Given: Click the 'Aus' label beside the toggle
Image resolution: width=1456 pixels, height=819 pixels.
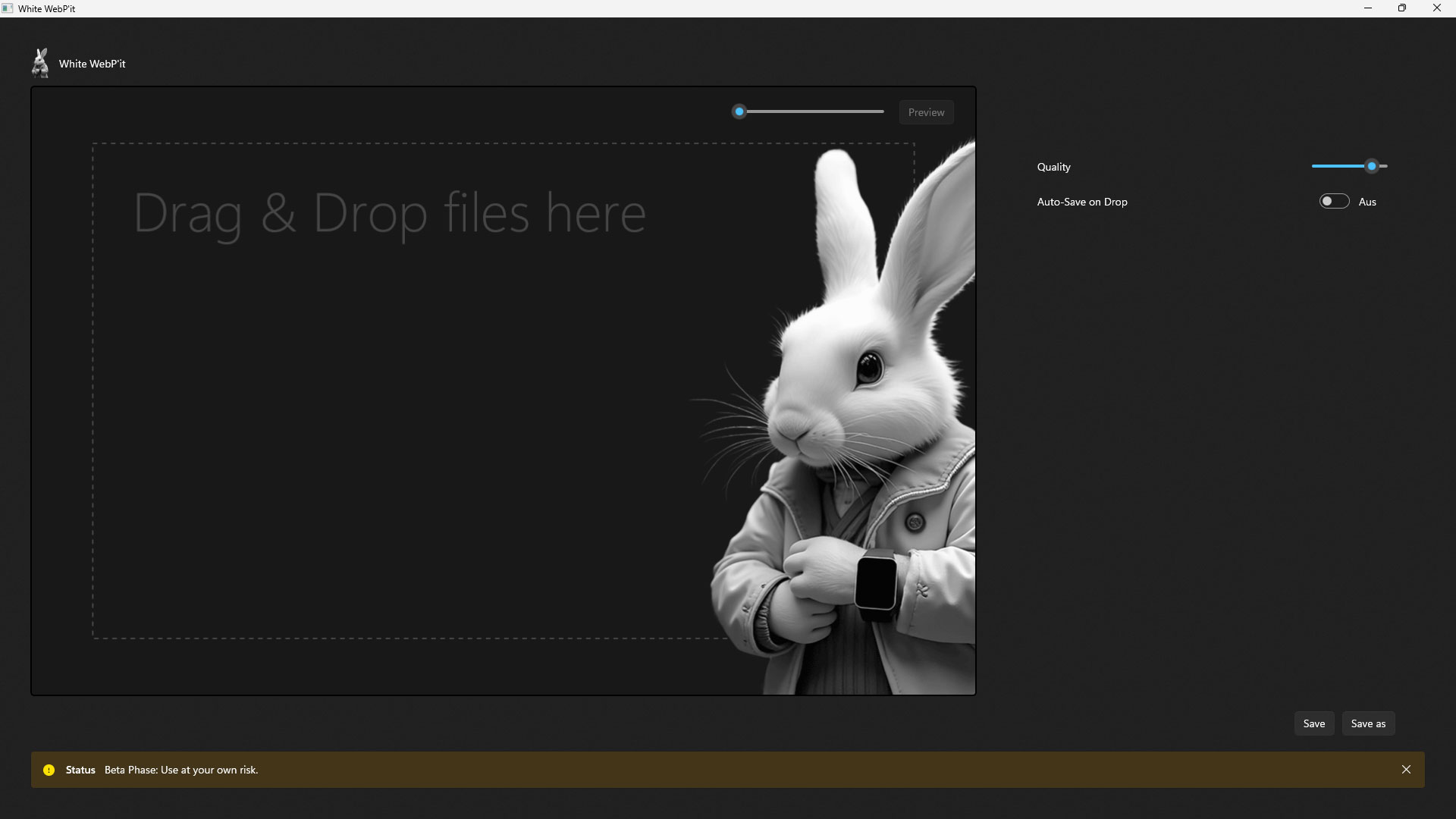Looking at the screenshot, I should coord(1367,201).
